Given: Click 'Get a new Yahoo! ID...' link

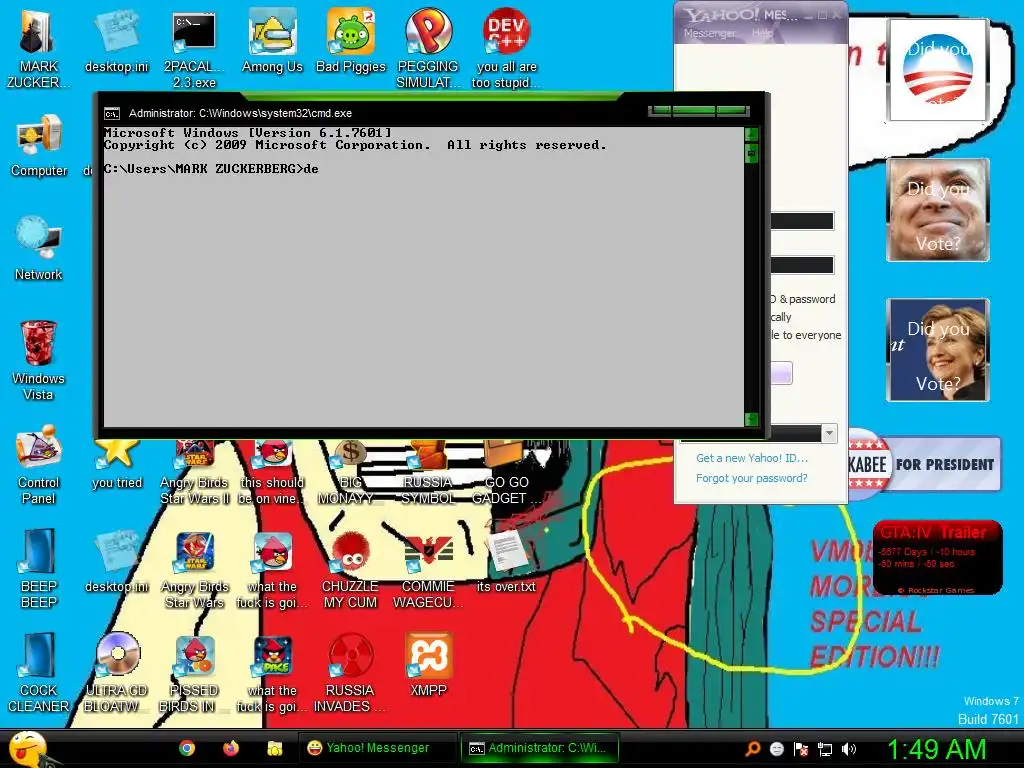Looking at the screenshot, I should pos(752,458).
